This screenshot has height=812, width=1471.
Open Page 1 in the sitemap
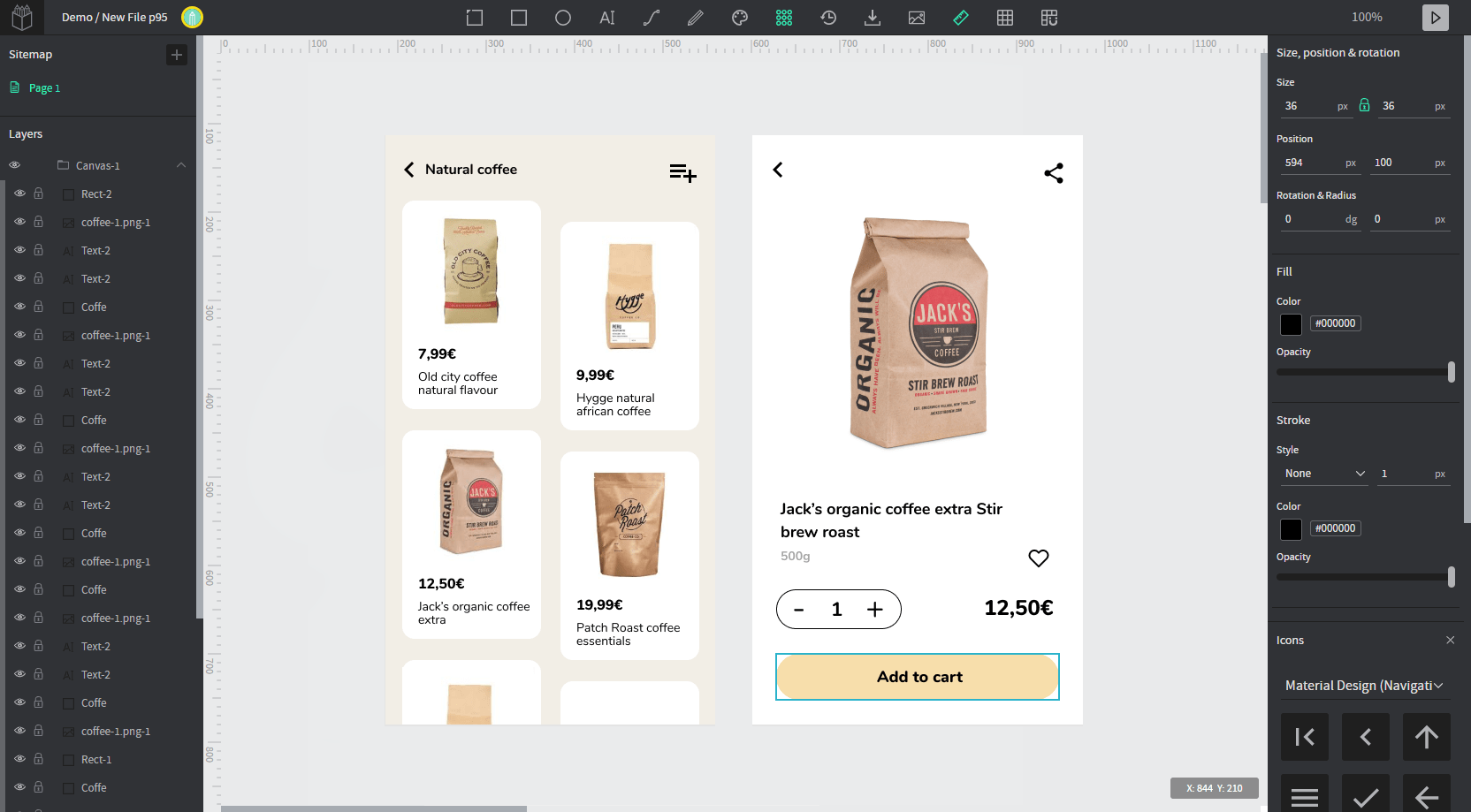44,88
